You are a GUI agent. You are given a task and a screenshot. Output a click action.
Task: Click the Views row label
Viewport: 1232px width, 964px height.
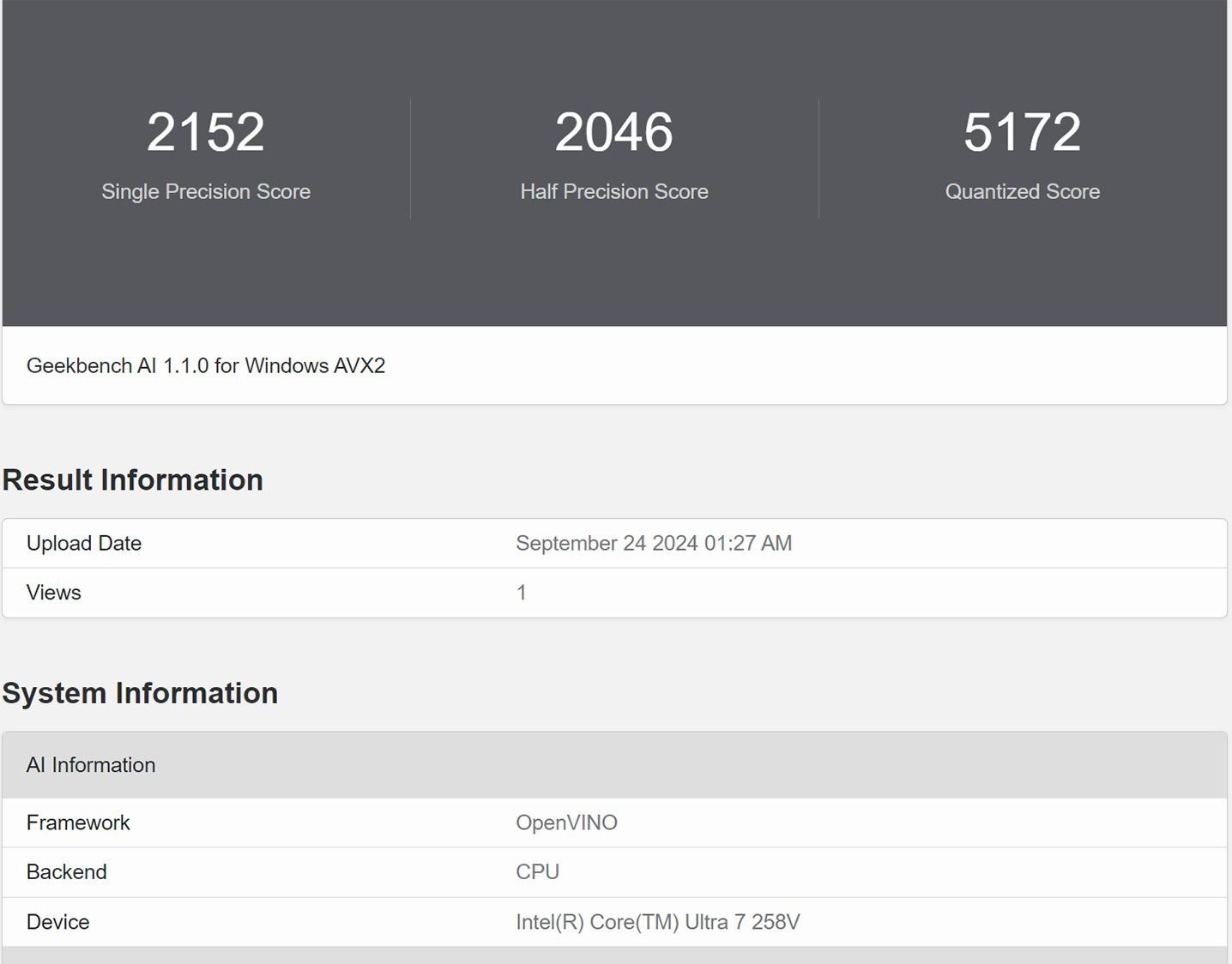point(54,593)
